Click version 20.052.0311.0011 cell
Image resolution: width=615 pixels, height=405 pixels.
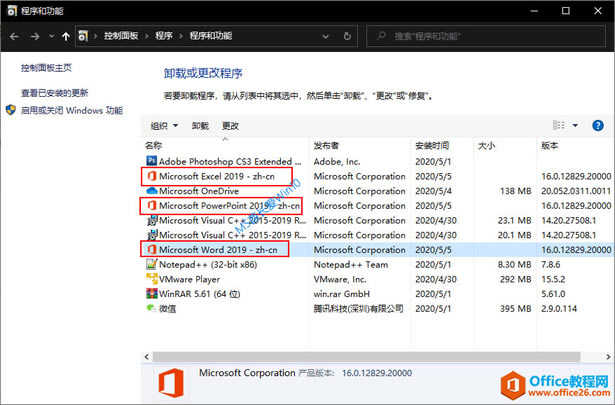click(576, 191)
